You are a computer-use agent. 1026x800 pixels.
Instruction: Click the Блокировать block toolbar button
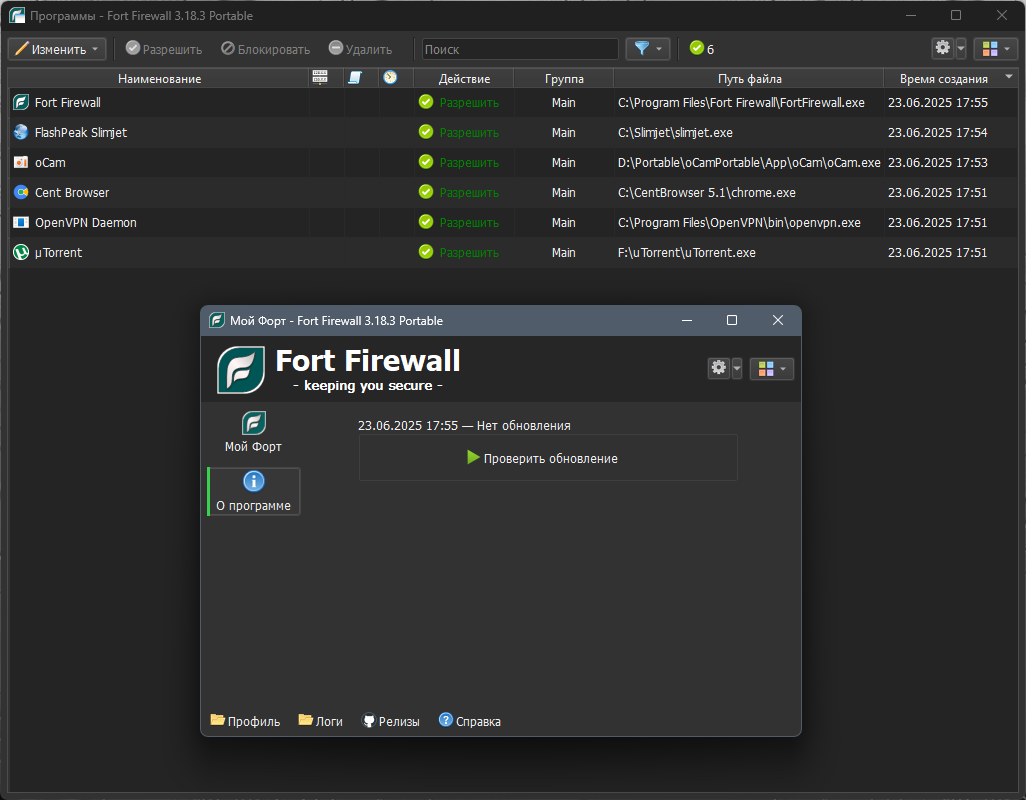[265, 49]
